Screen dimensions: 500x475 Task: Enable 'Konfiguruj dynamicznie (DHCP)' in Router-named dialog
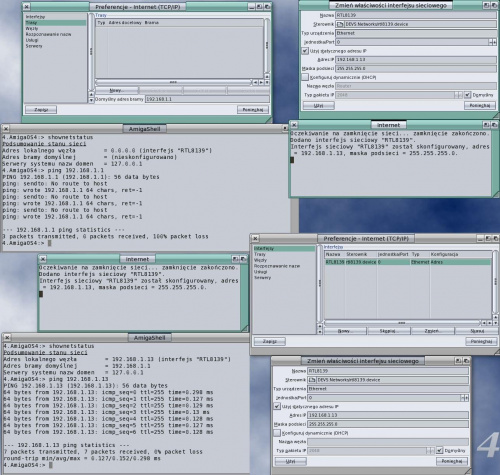(305, 77)
